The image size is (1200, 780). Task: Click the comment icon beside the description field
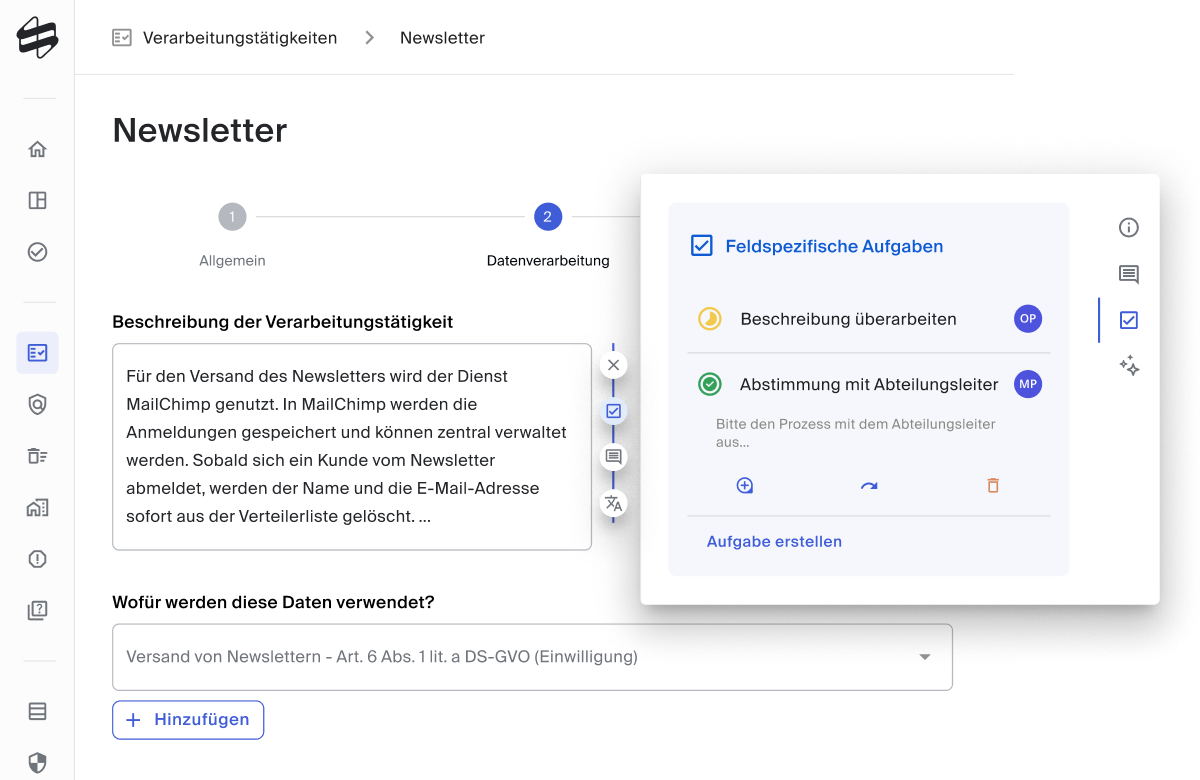coord(614,457)
